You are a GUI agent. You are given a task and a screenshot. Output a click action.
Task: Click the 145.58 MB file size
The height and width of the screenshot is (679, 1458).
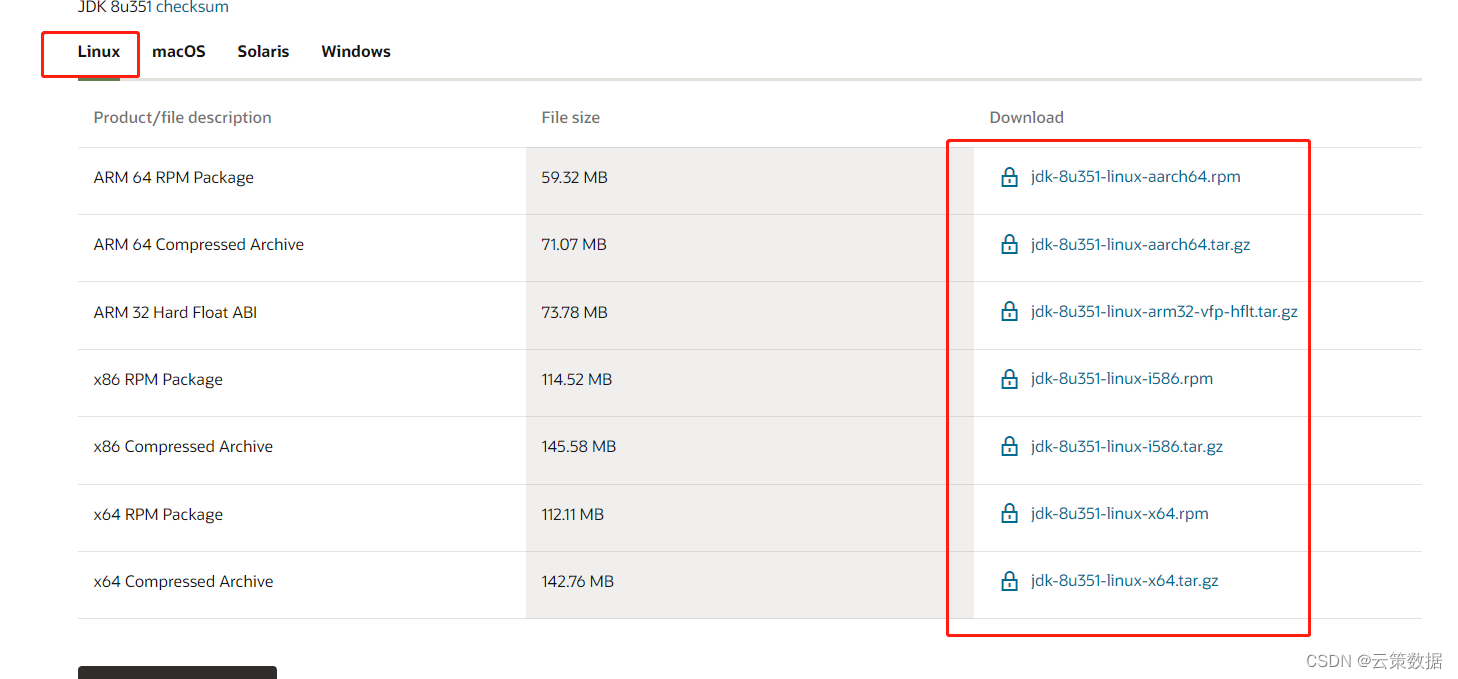[x=579, y=447]
